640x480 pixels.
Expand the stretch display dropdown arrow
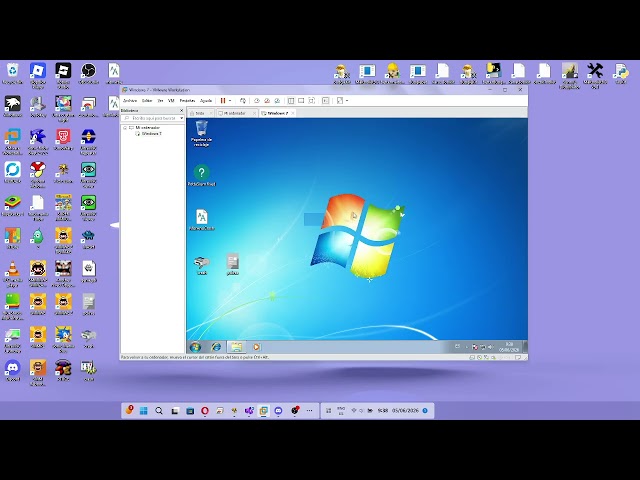point(347,100)
